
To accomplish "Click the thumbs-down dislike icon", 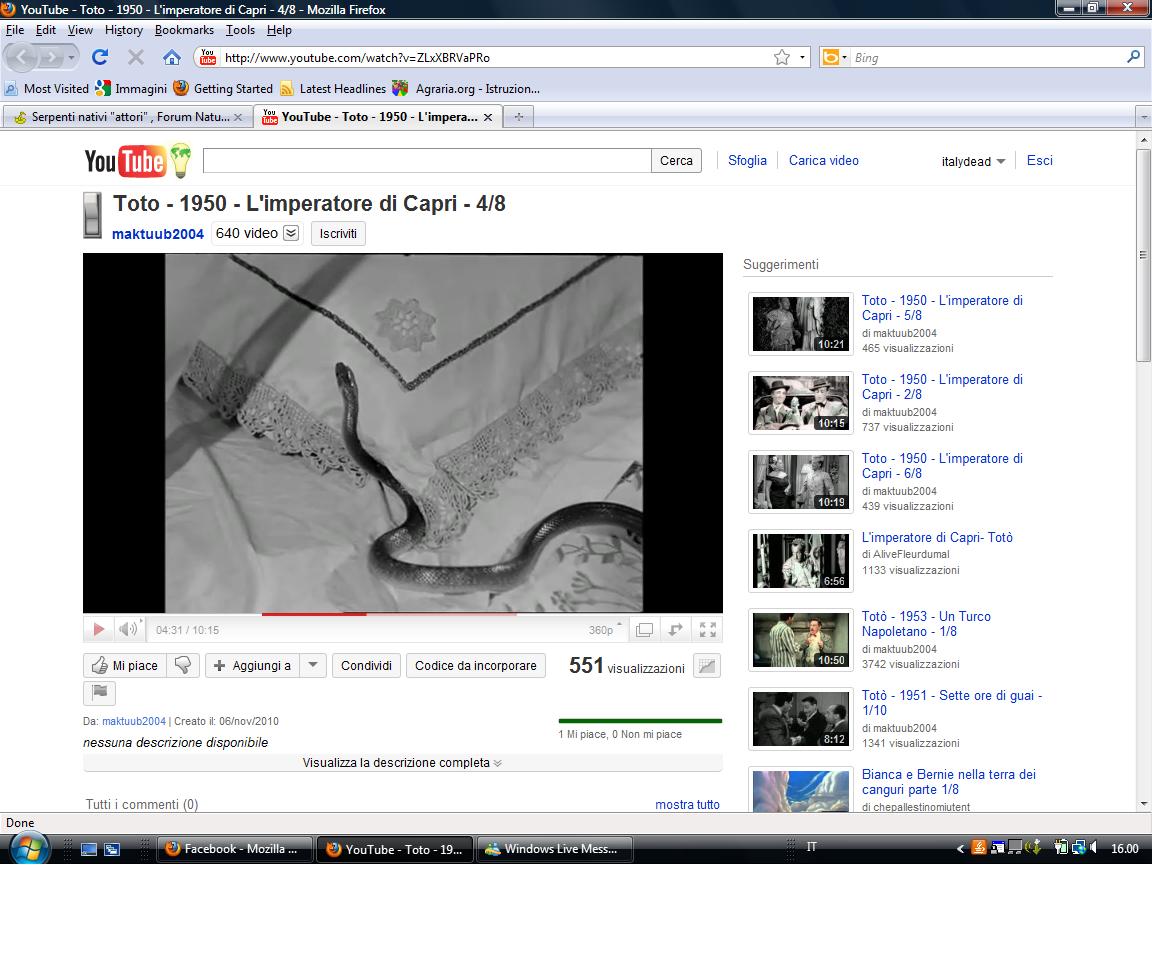I will [182, 666].
